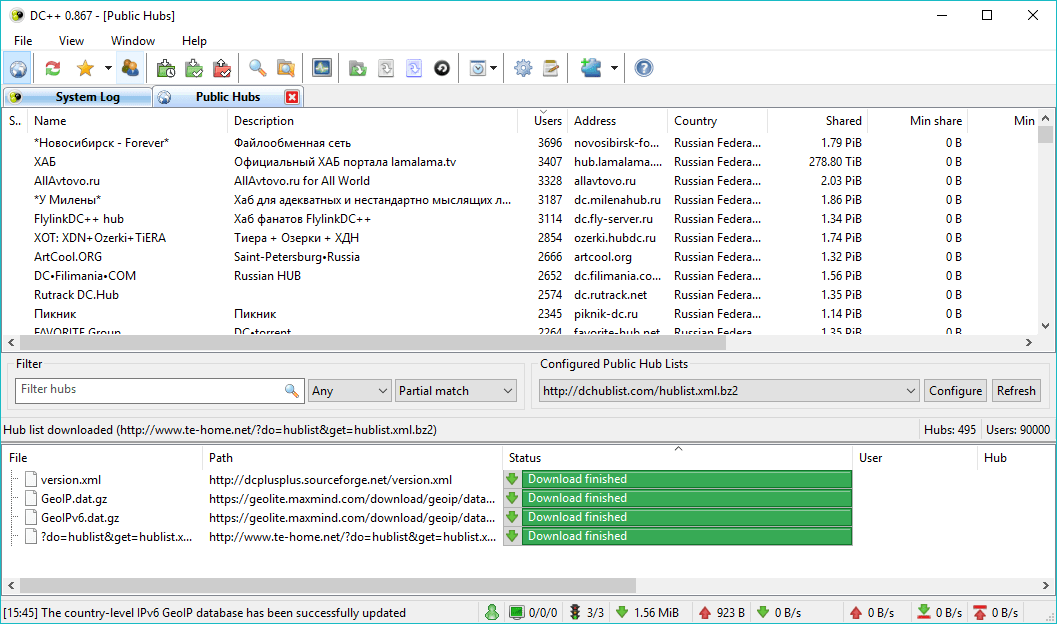Open the Notepad toolbar icon
This screenshot has height=624, width=1057.
[x=552, y=67]
